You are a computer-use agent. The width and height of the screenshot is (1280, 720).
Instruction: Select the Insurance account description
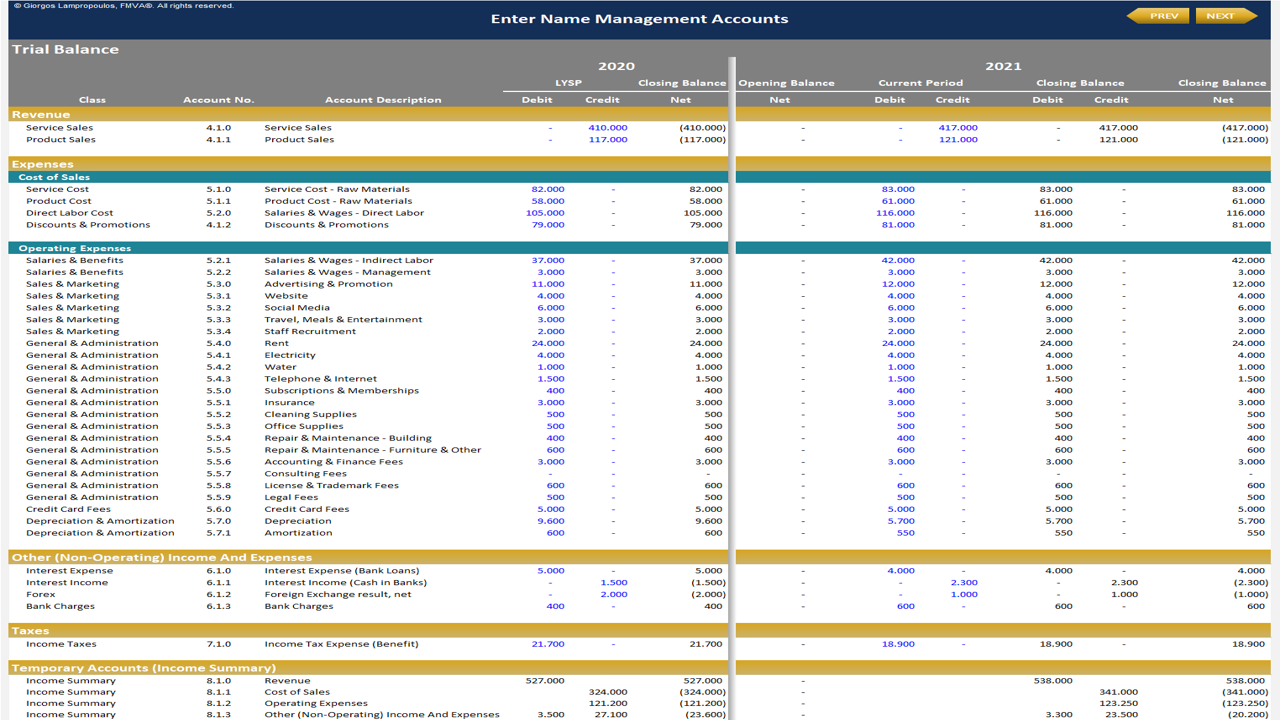289,403
